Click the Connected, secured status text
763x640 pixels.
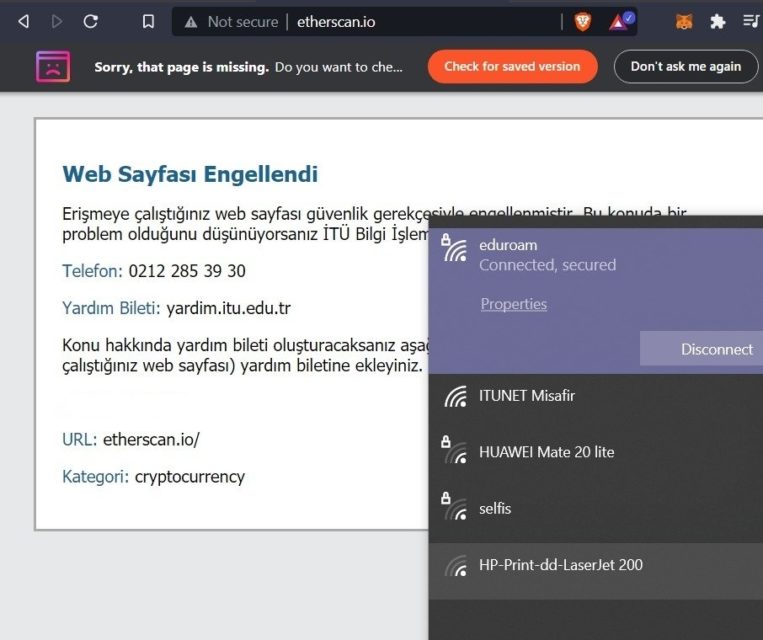[547, 265]
